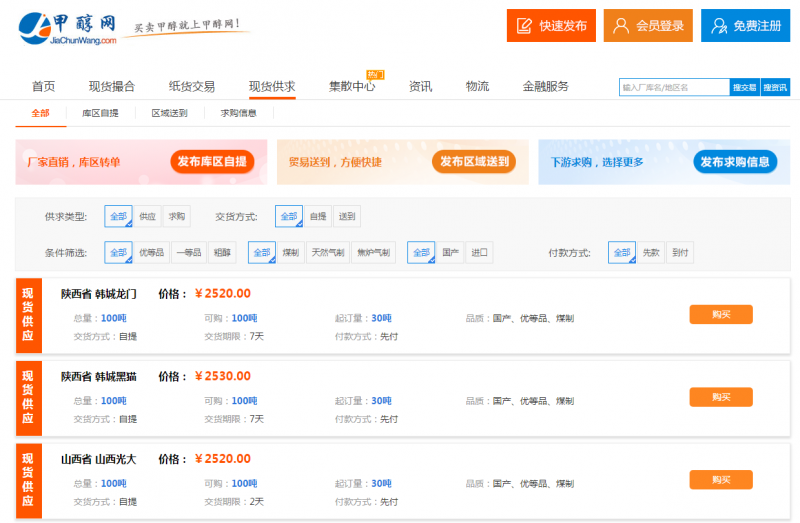Select 全部 for 付款方式 filter

click(622, 253)
